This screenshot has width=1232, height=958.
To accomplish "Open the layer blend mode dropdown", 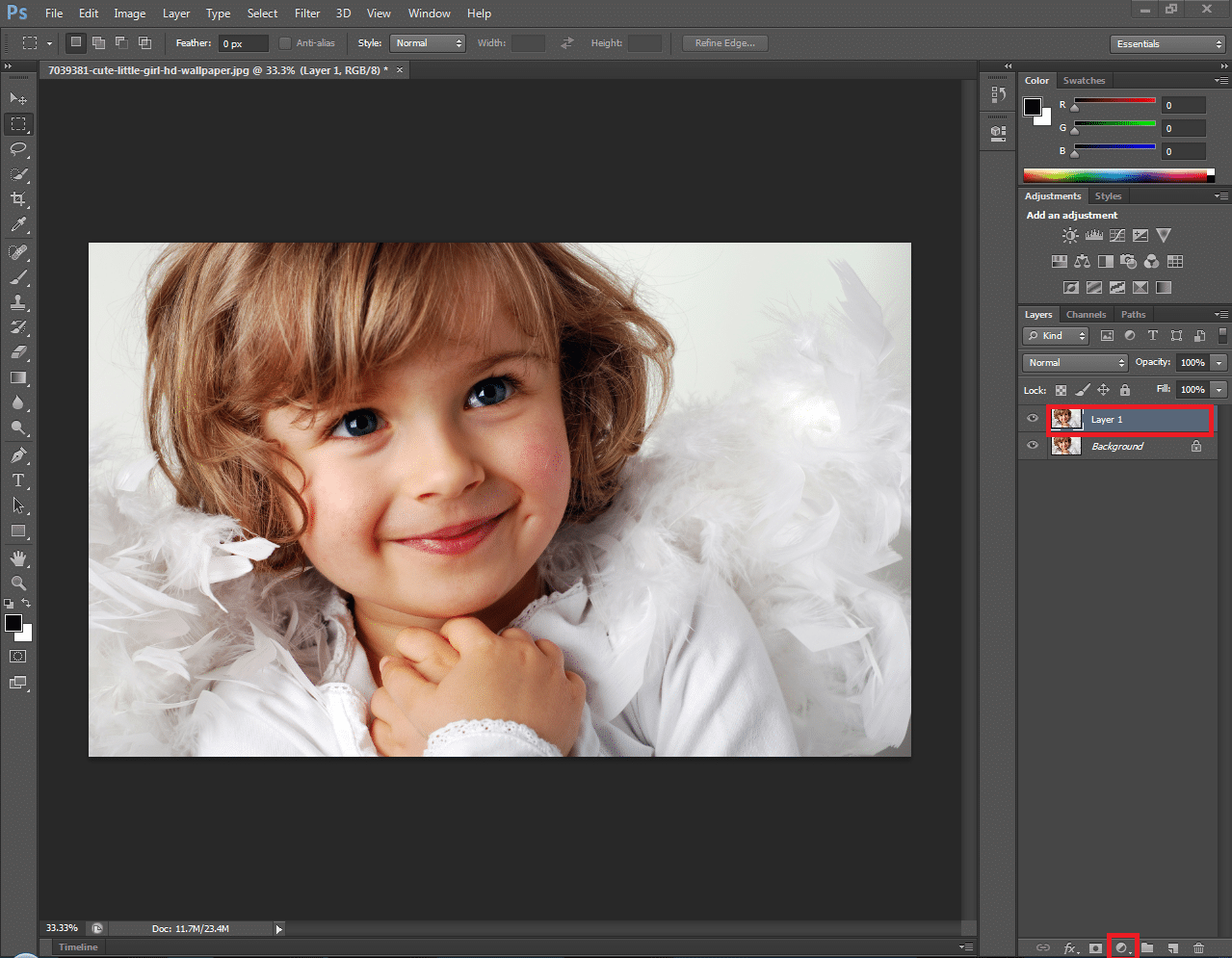I will 1075,363.
